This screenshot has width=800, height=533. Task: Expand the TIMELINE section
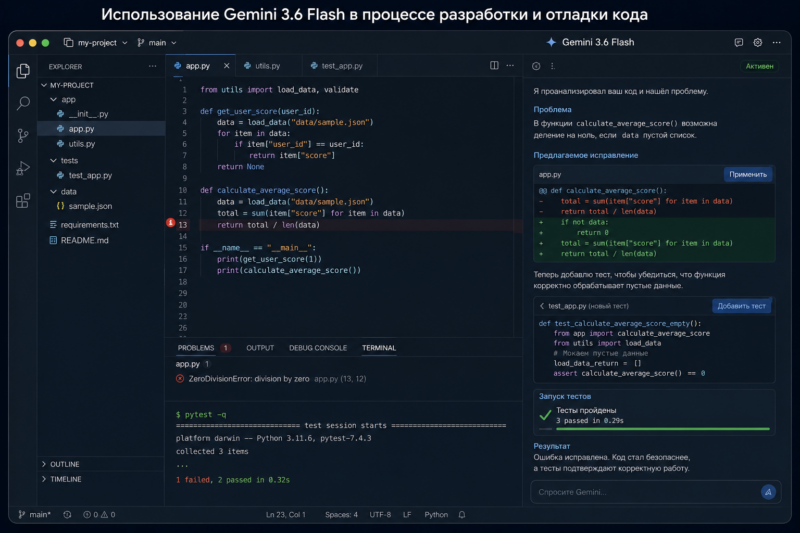(x=61, y=479)
